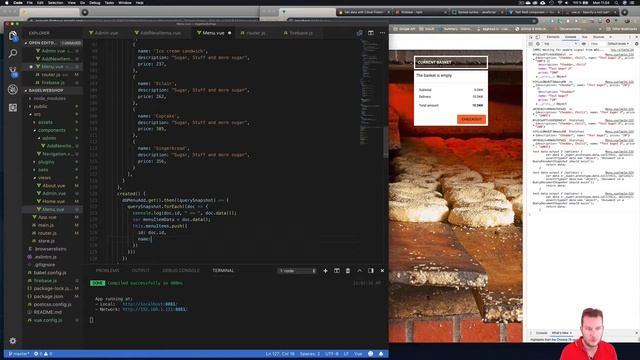Image resolution: width=640 pixels, height=360 pixels.
Task: Kill the terminal with trash icon
Action: (348, 271)
